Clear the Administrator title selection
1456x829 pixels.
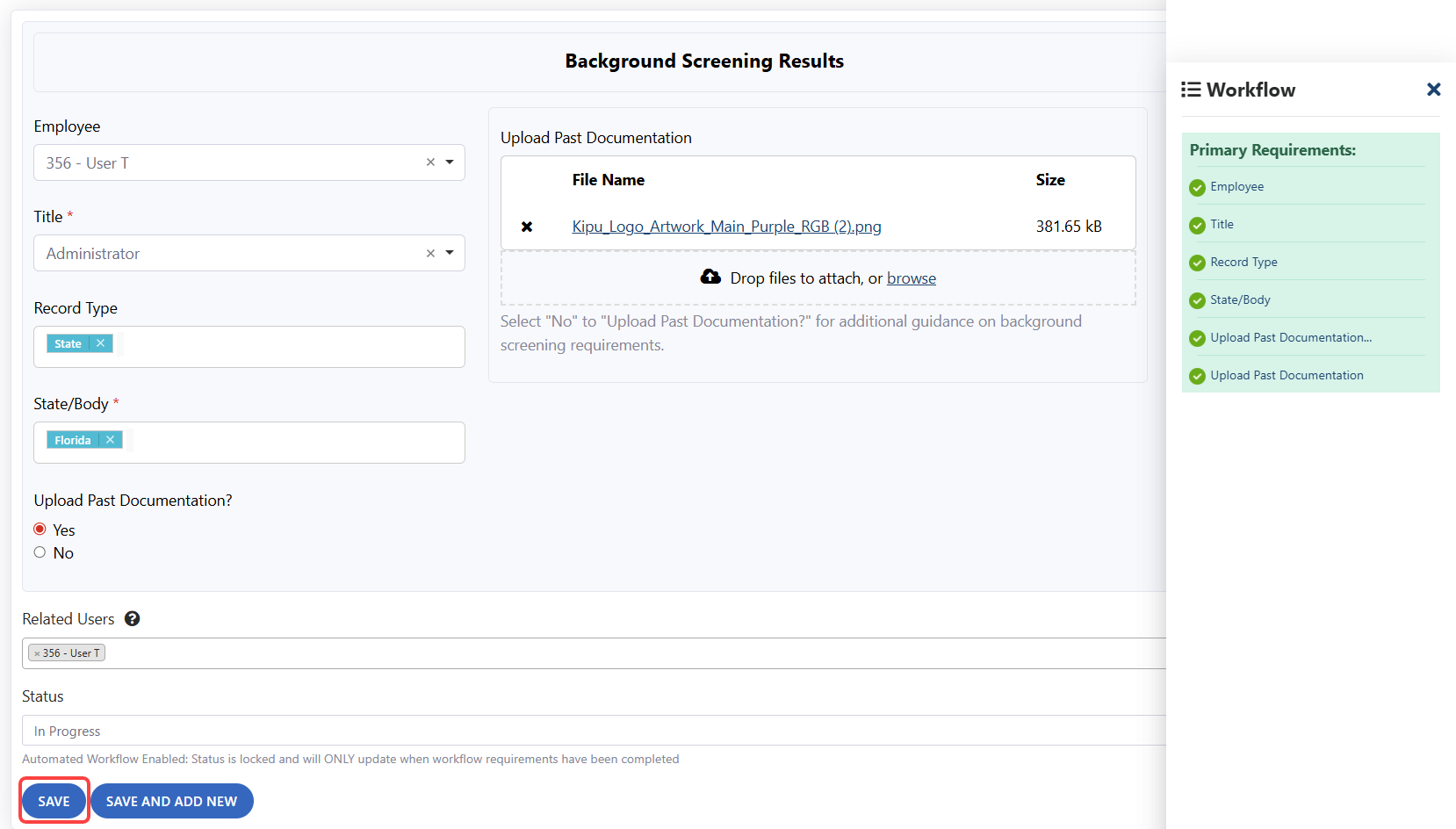click(430, 254)
